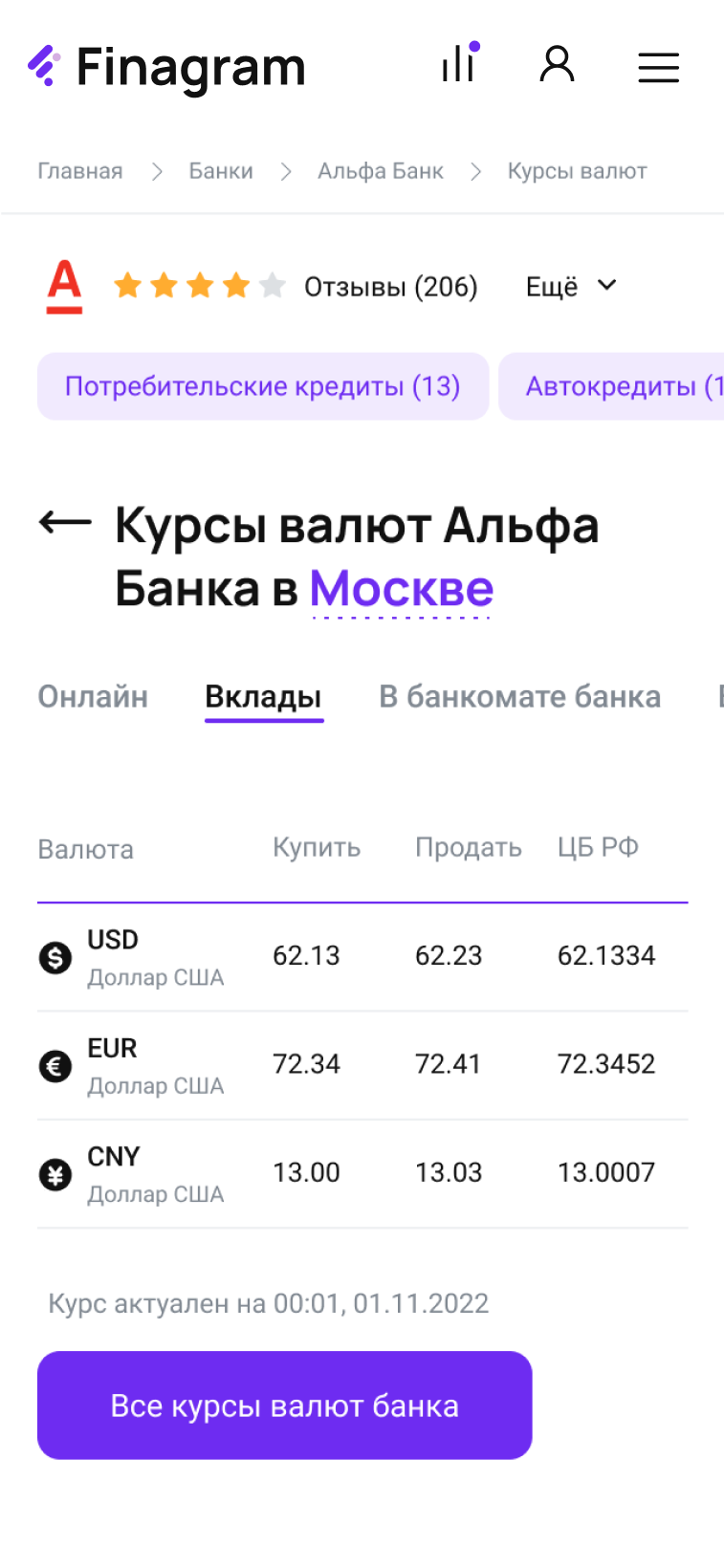Switch to В банкомате банка tab

tap(519, 697)
